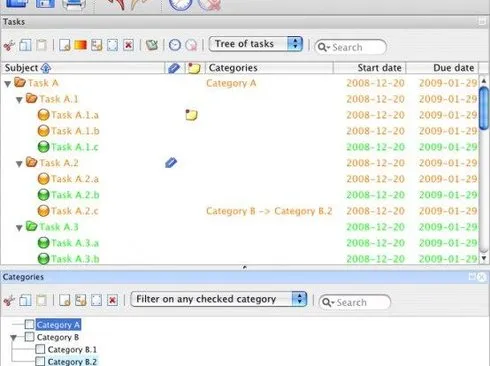Click the copy icon in Categories toolbar
490x366 pixels.
[25, 300]
